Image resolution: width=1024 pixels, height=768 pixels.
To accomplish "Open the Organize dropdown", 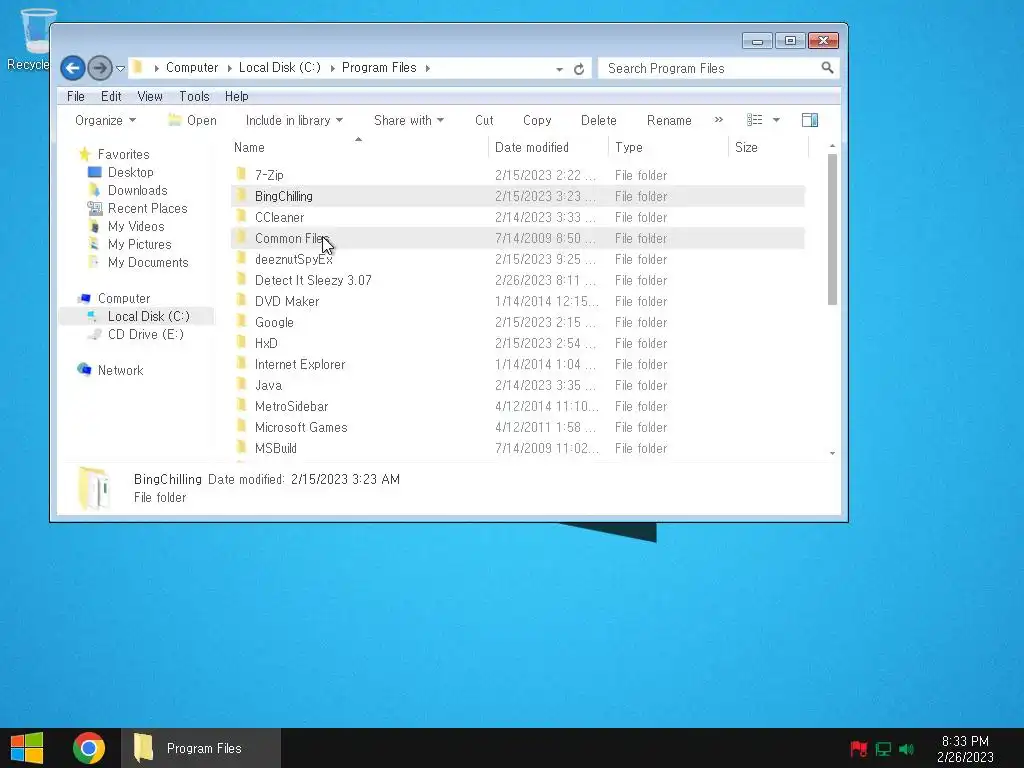I will (x=105, y=120).
